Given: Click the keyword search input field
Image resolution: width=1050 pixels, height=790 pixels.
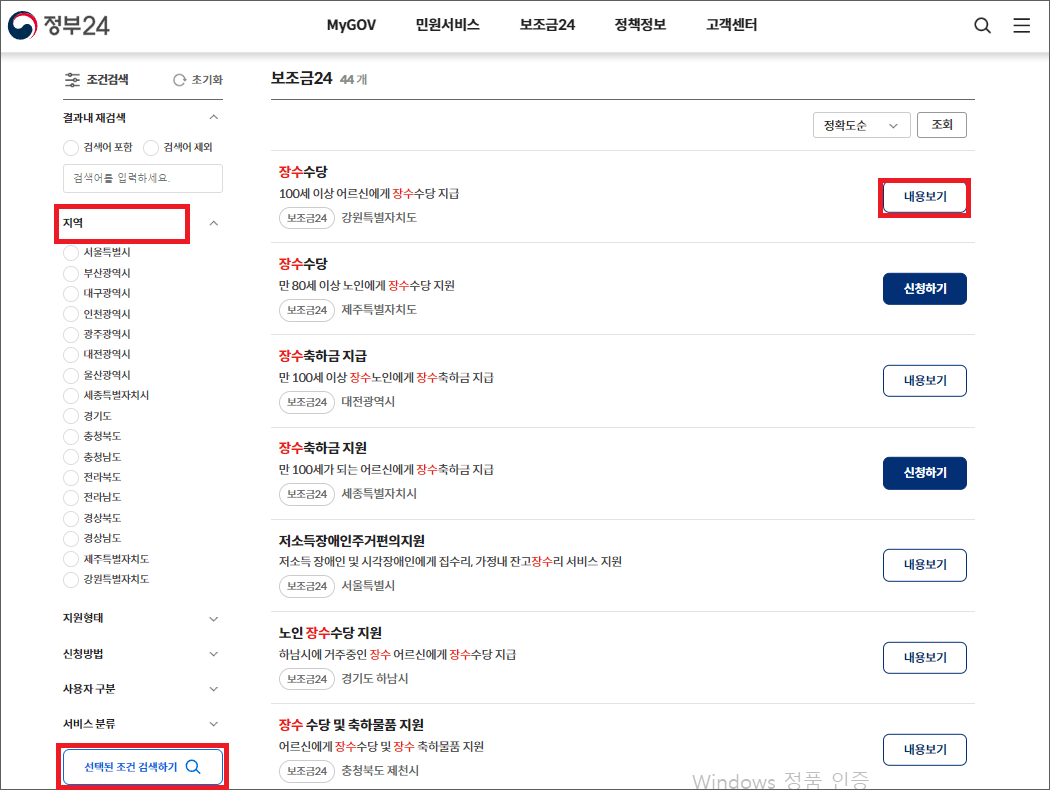Looking at the screenshot, I should (x=142, y=178).
